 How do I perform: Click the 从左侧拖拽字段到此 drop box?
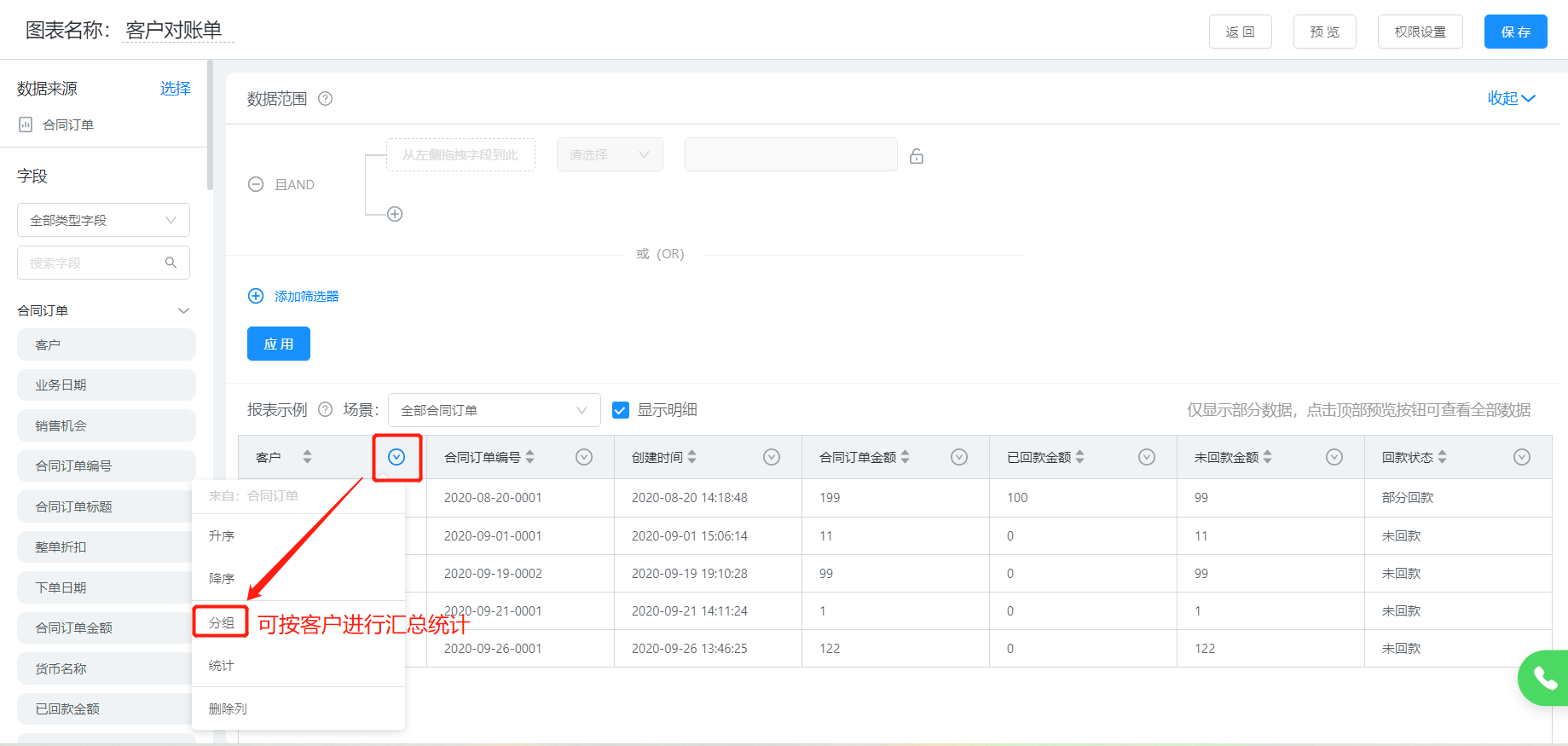coord(460,154)
